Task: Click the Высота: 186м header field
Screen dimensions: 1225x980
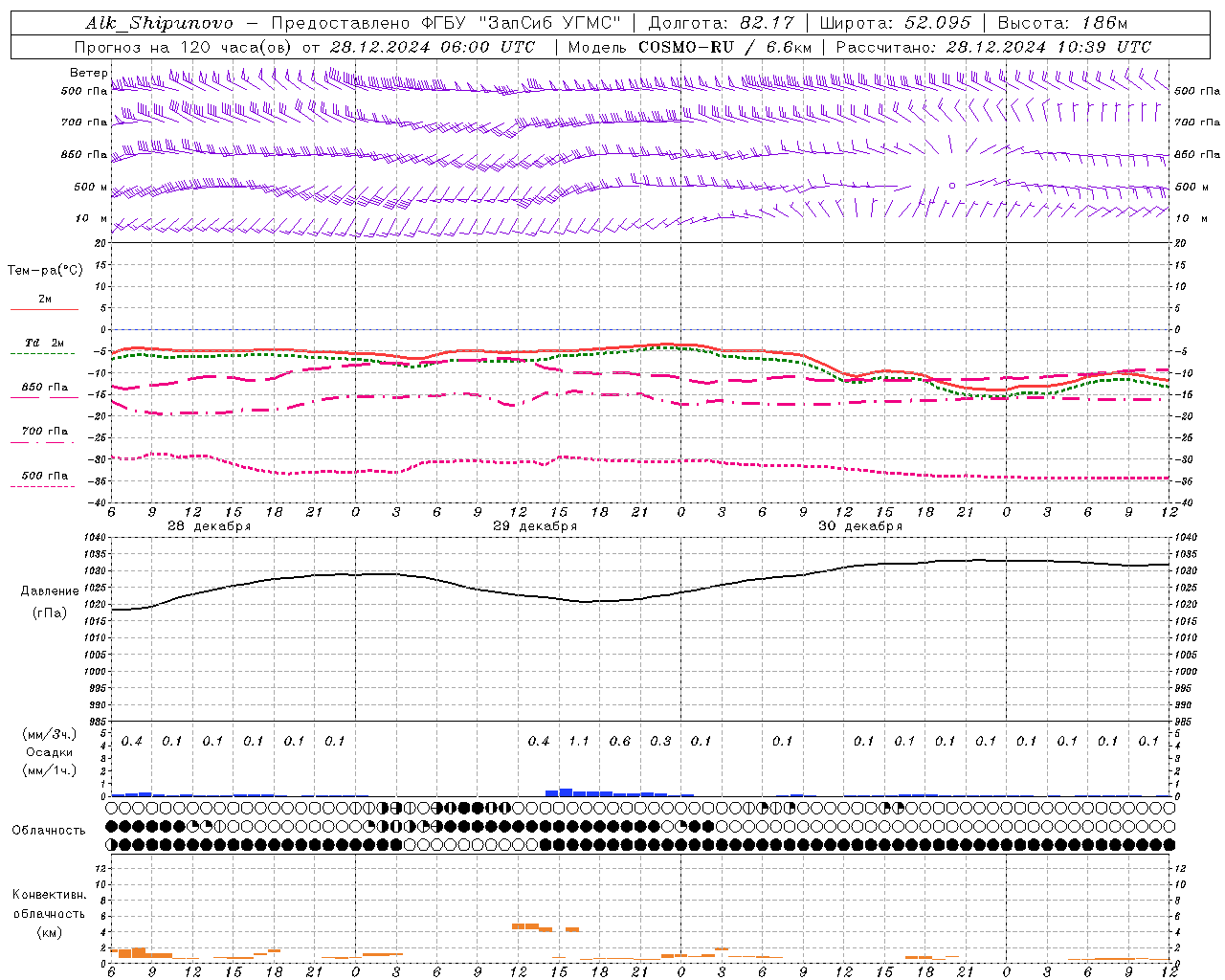Action: pos(1063,23)
